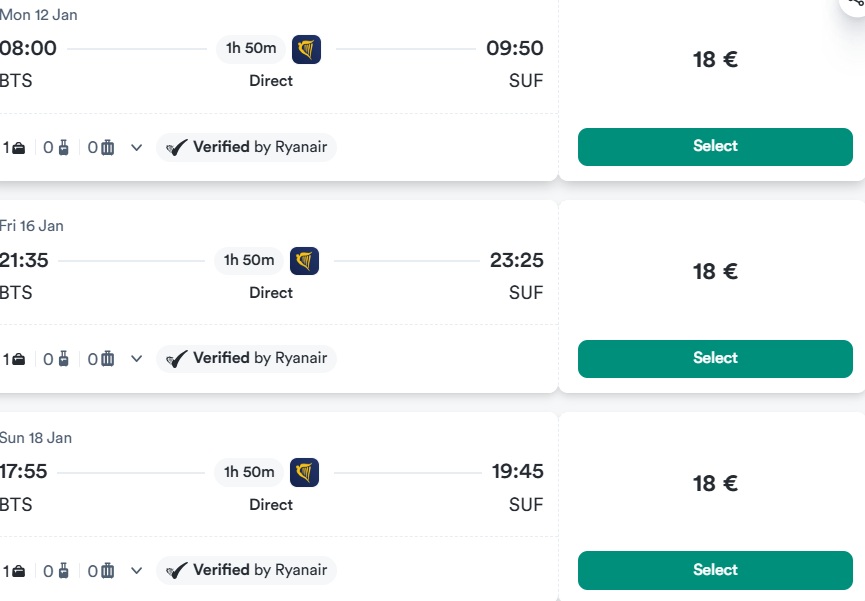Click Ryanair logo on Fri 16 Jan flight

click(x=304, y=261)
